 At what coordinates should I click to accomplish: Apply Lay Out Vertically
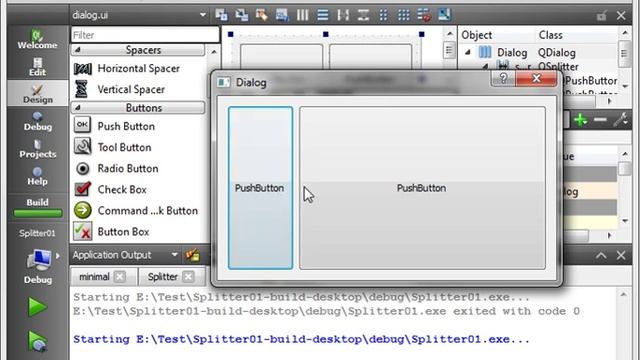point(322,15)
